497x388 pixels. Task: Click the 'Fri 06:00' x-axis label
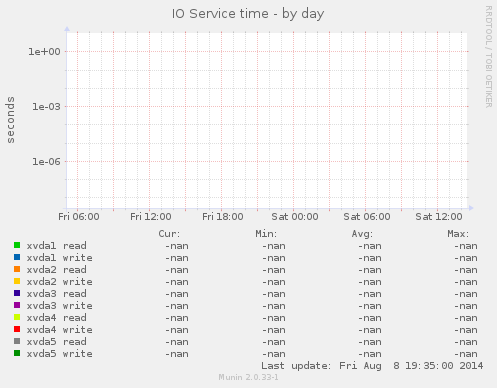point(79,217)
